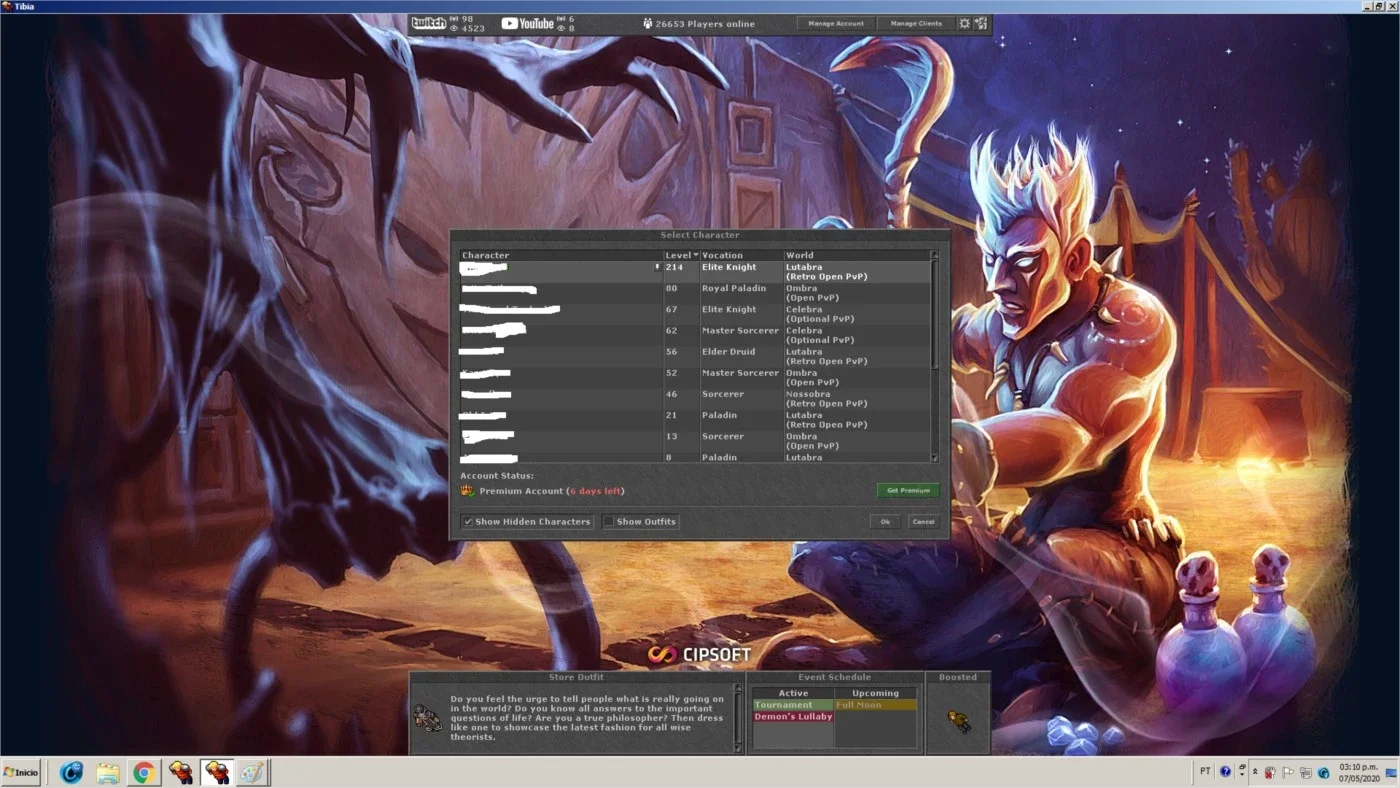Click the Tournament active event
1400x788 pixels.
click(x=793, y=705)
